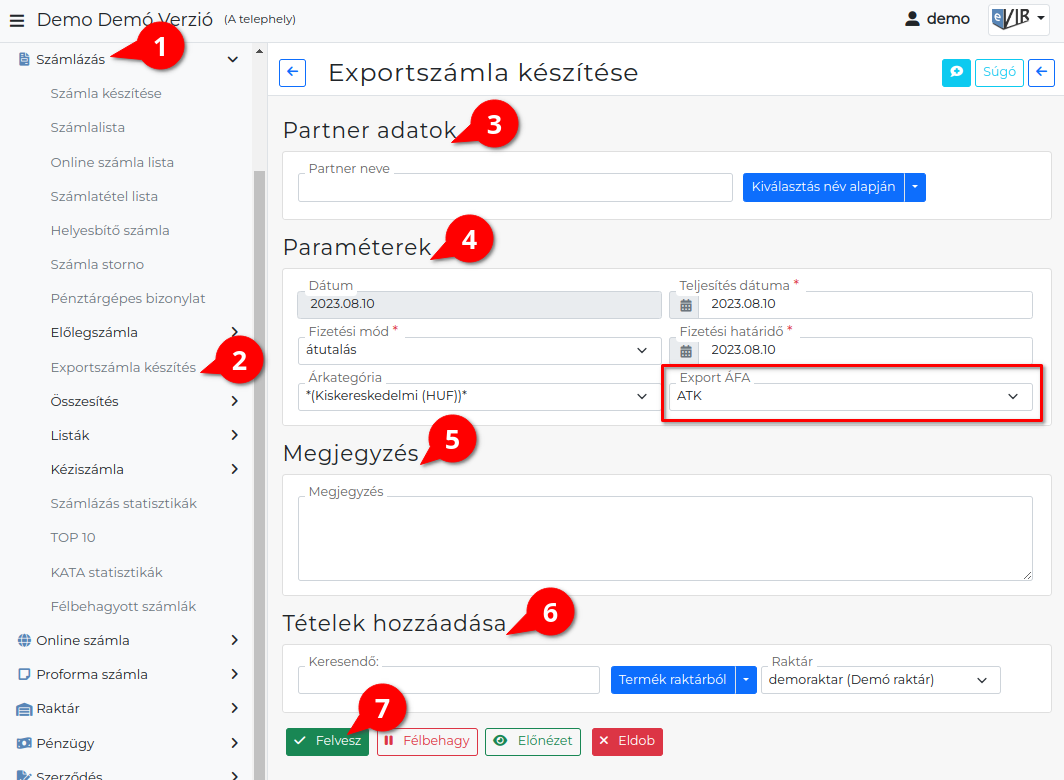Open Számla storno menu item
The image size is (1064, 780).
[x=97, y=264]
